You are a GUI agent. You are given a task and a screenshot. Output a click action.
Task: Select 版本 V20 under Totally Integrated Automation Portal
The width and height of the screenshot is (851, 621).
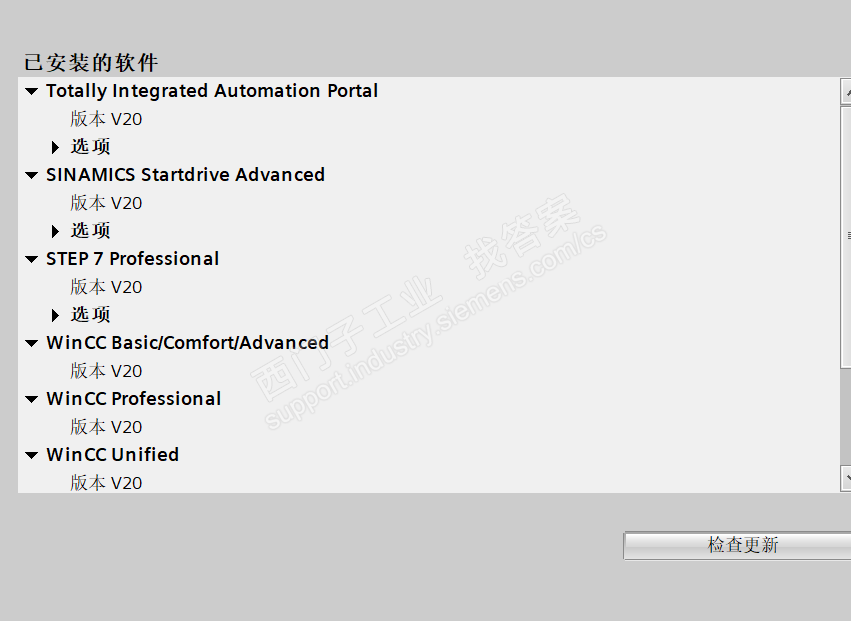point(106,119)
